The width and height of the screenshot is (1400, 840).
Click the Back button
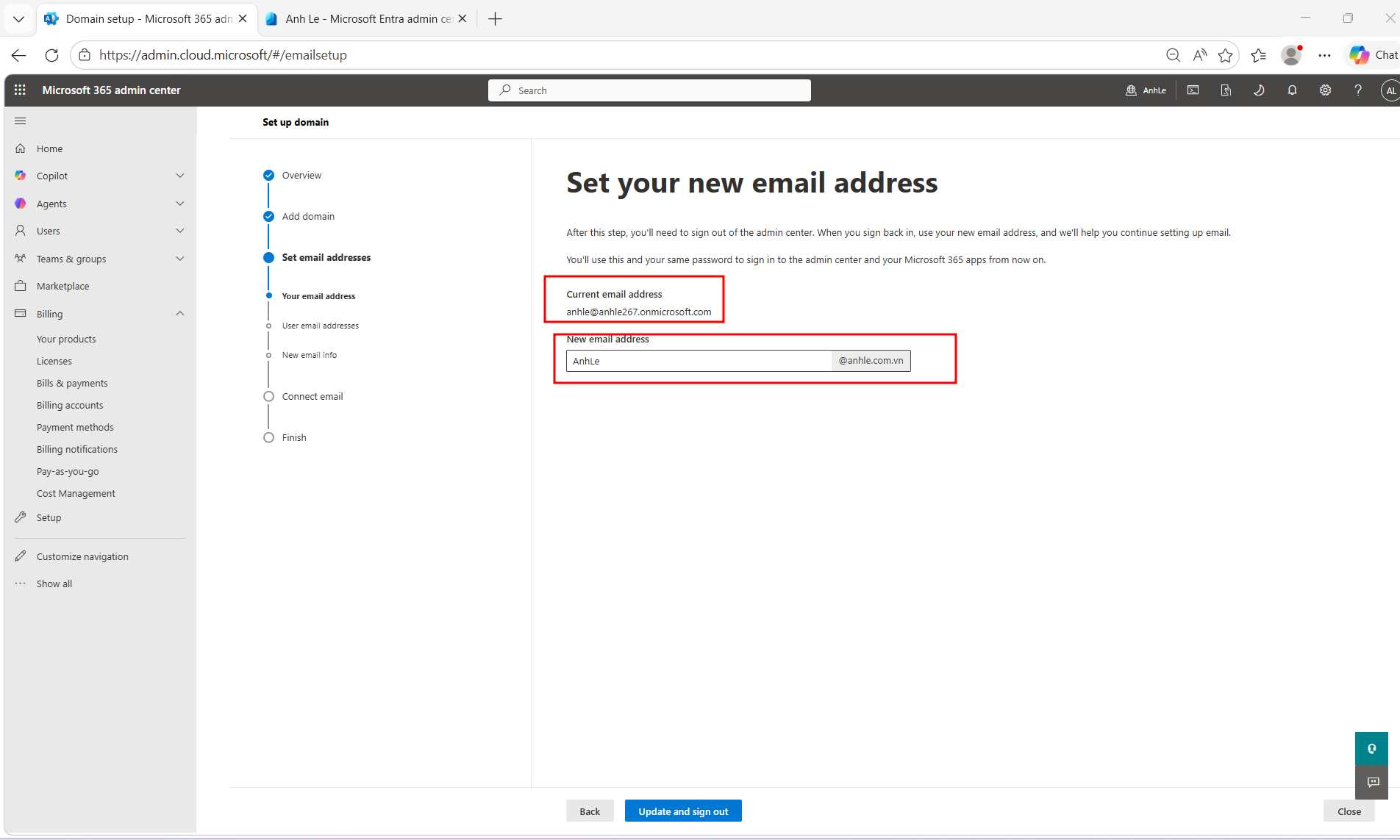click(x=590, y=811)
